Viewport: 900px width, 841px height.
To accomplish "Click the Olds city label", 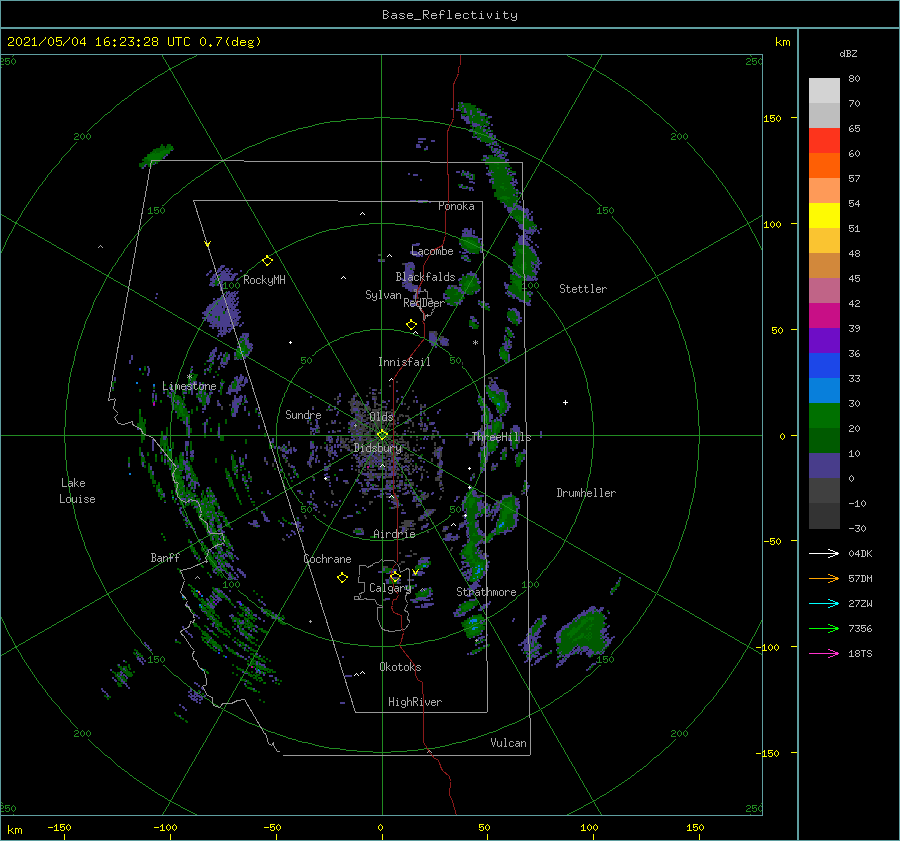I will (x=381, y=416).
